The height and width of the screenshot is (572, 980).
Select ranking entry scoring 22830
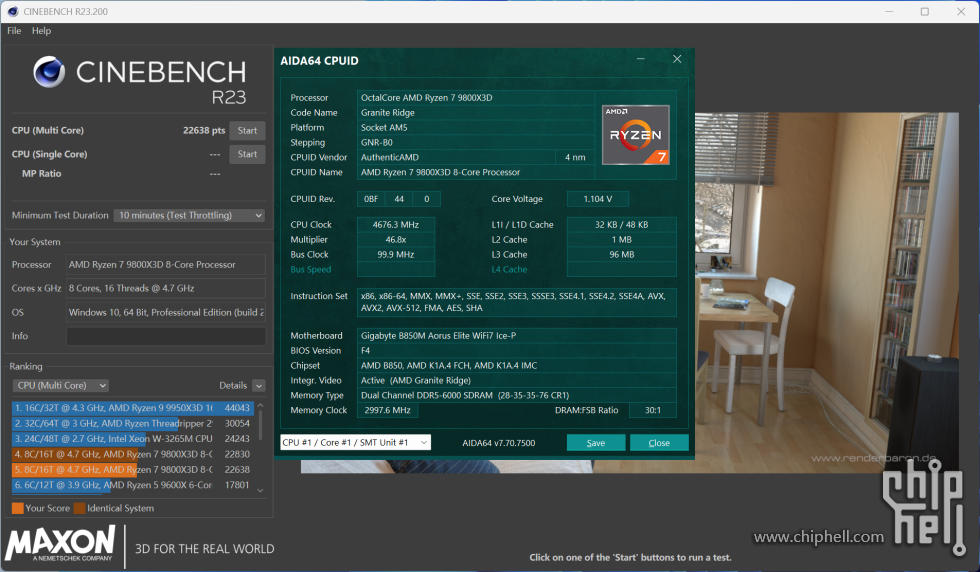(x=132, y=454)
